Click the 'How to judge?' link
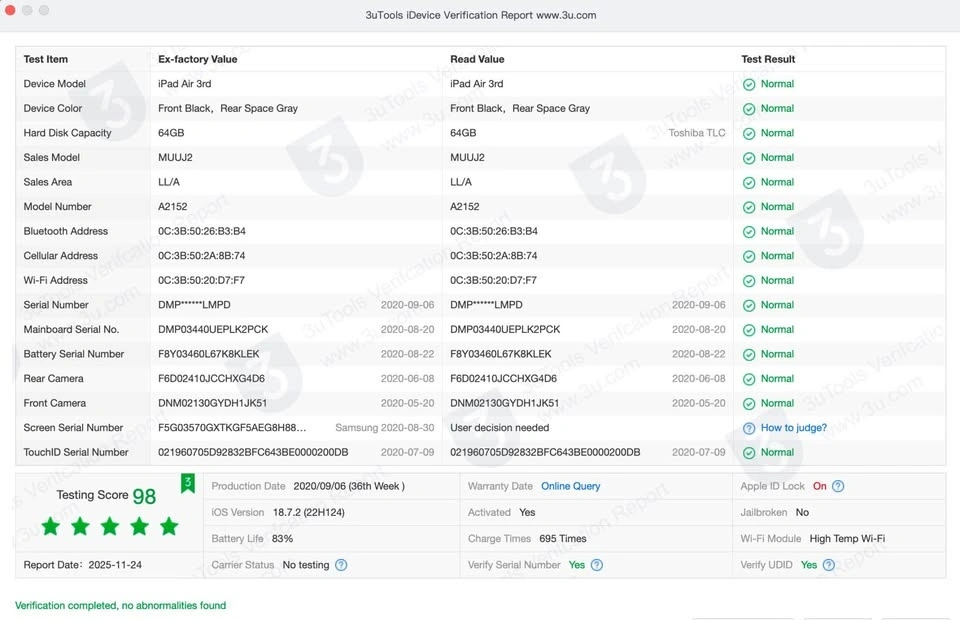 [x=793, y=428]
